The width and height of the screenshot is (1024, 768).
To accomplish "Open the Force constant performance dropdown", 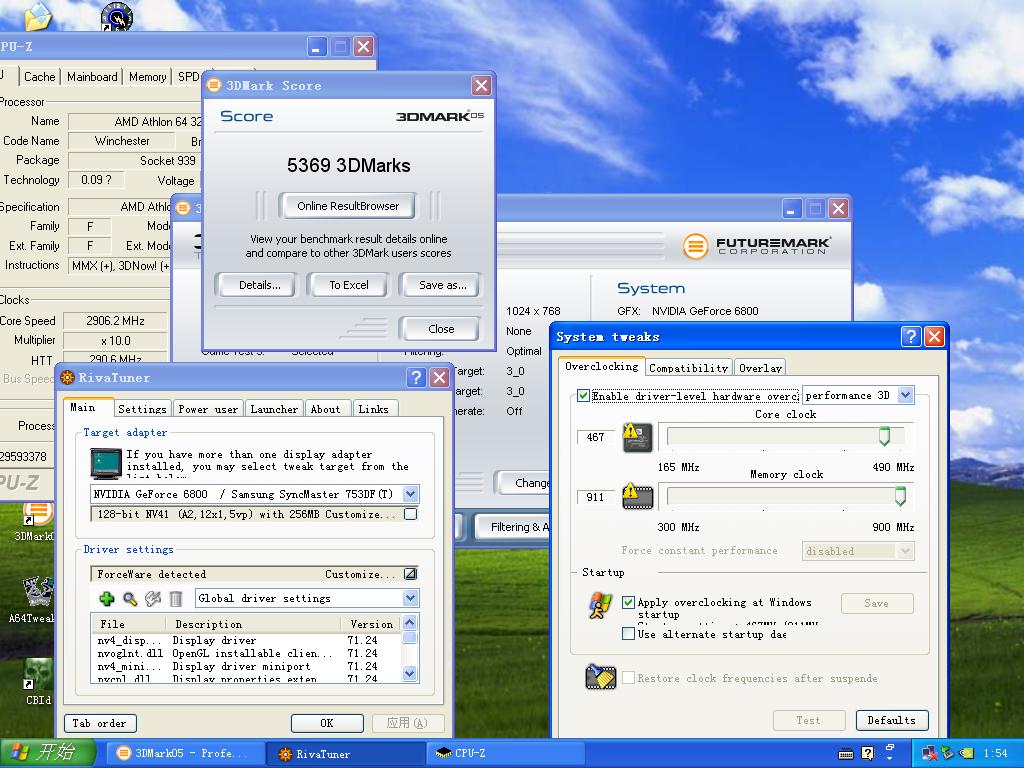I will coord(904,551).
